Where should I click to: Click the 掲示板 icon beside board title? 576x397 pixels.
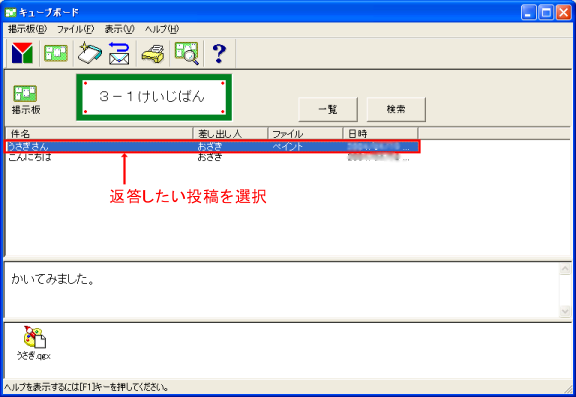(x=25, y=99)
